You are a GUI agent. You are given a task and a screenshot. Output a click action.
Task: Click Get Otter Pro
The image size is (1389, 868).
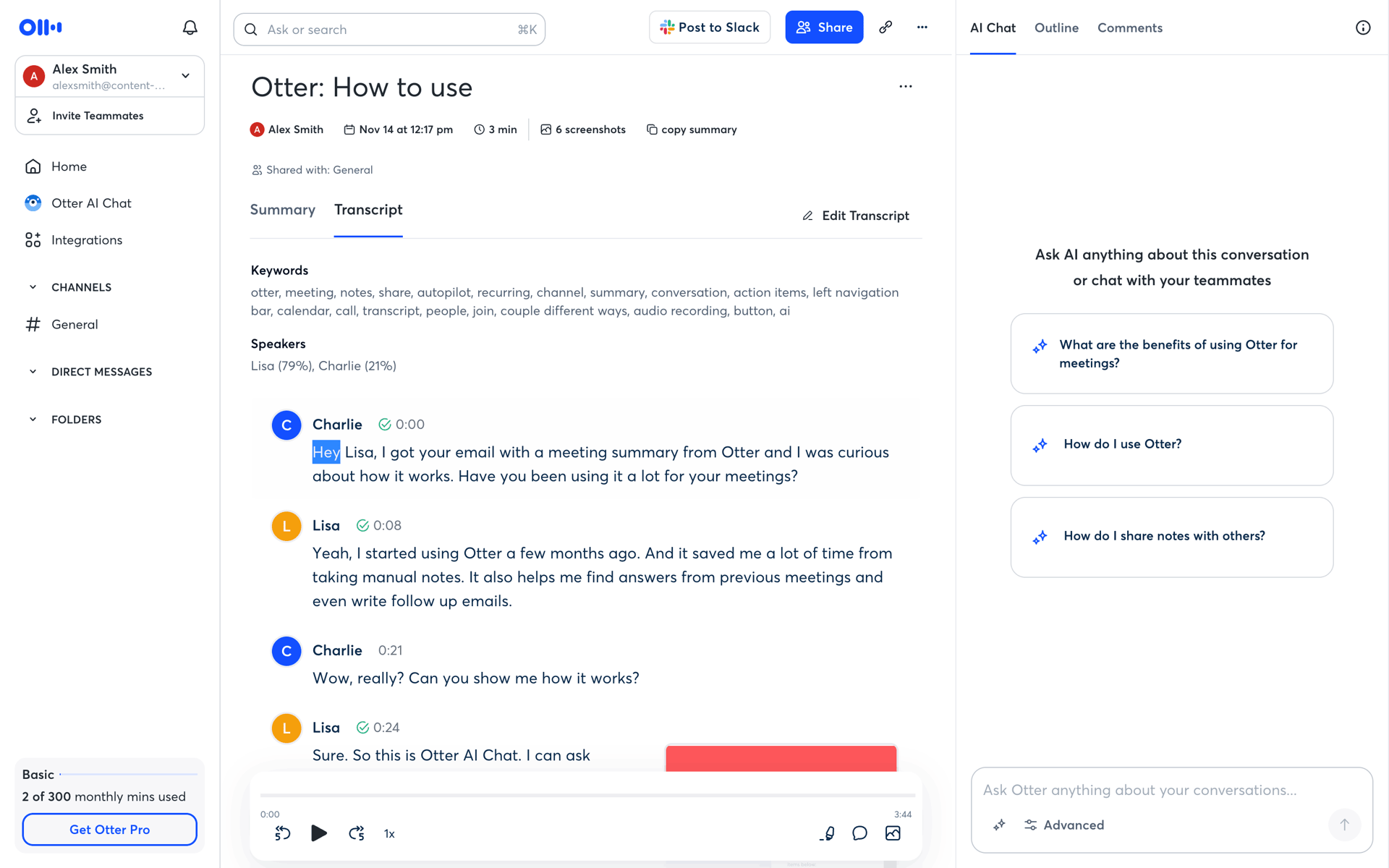click(x=110, y=830)
